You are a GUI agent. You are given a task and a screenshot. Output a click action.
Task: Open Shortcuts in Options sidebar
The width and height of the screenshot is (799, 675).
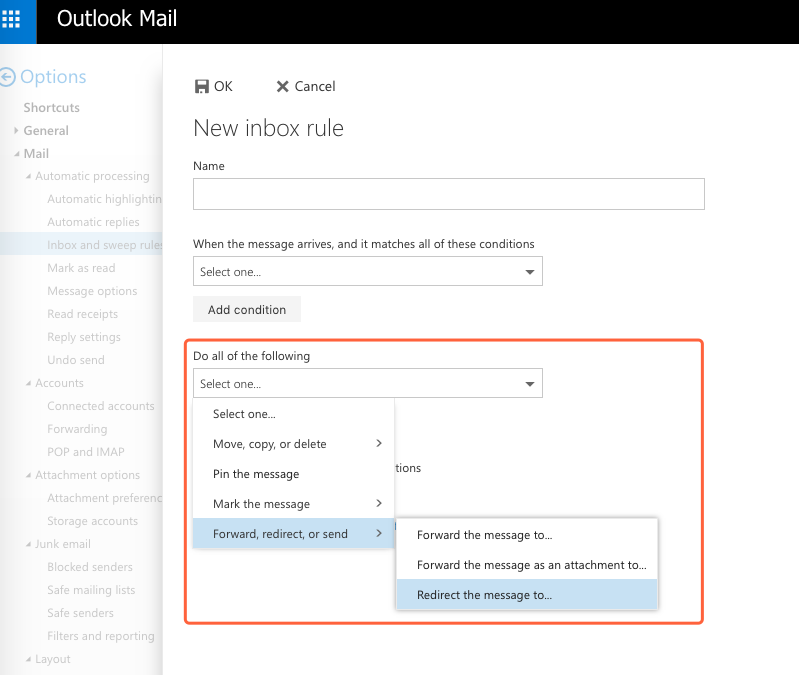(52, 107)
